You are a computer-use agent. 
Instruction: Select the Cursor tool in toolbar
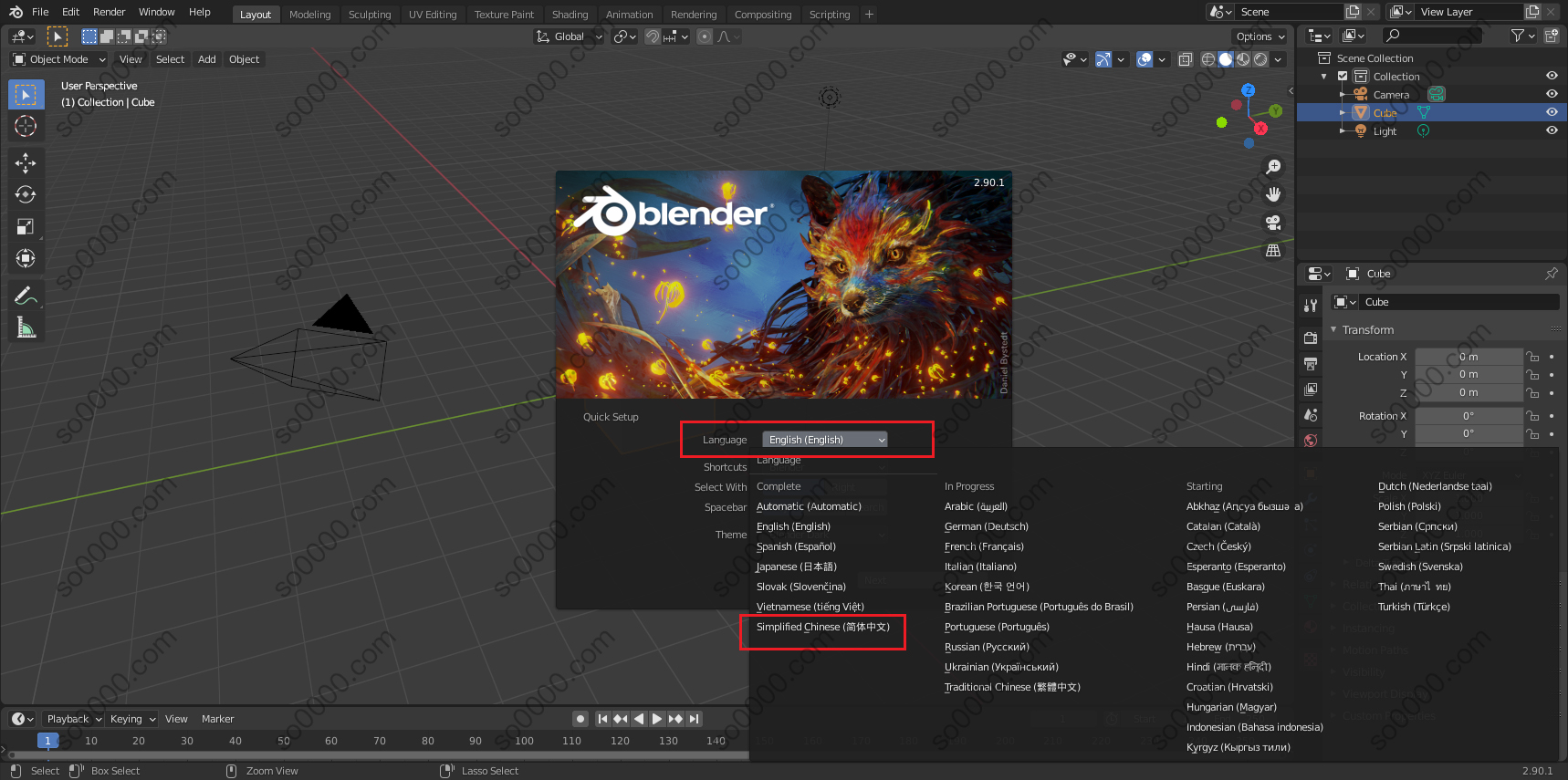tap(26, 126)
